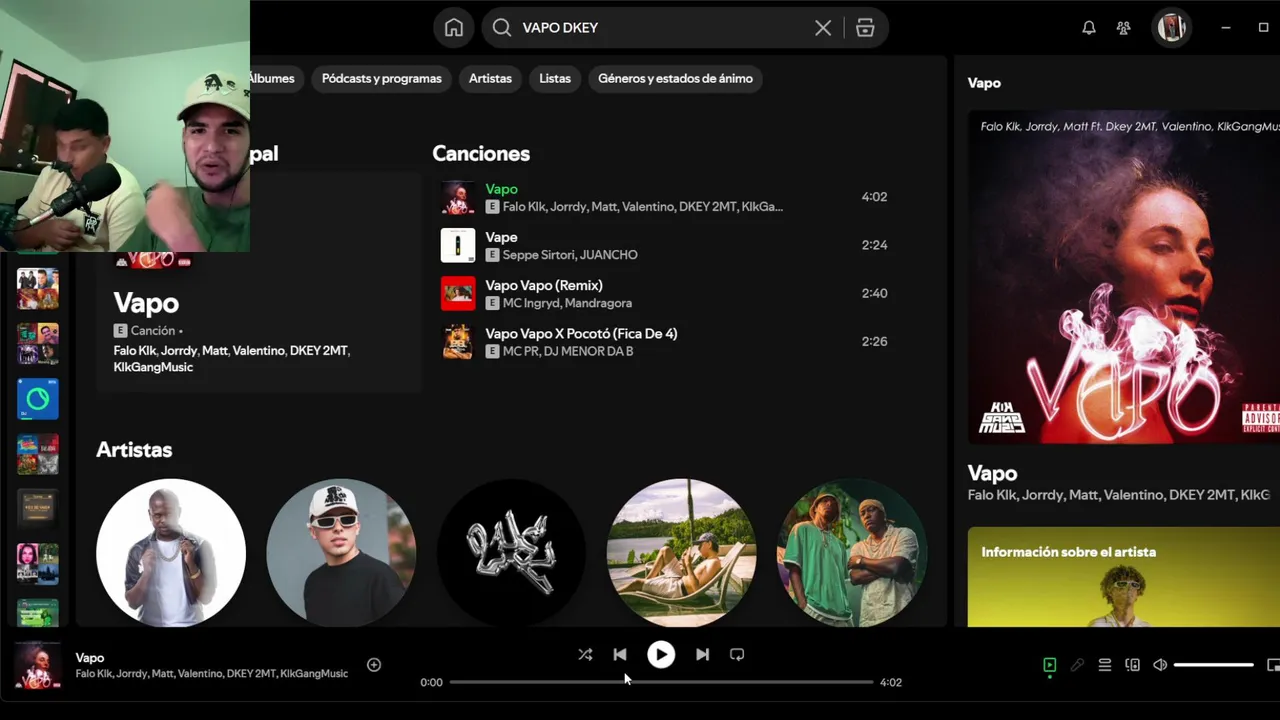The height and width of the screenshot is (720, 1280).
Task: Skip to next track
Action: tap(702, 655)
